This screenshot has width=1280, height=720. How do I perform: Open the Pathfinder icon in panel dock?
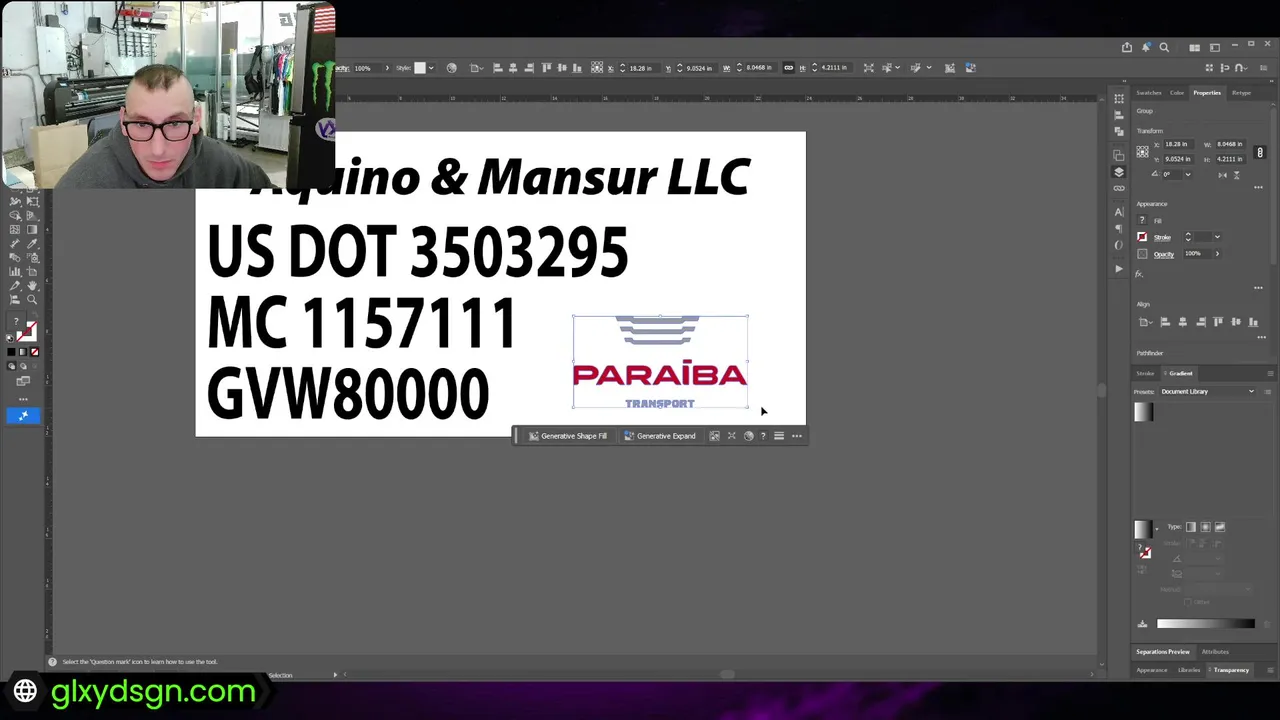tap(1119, 132)
